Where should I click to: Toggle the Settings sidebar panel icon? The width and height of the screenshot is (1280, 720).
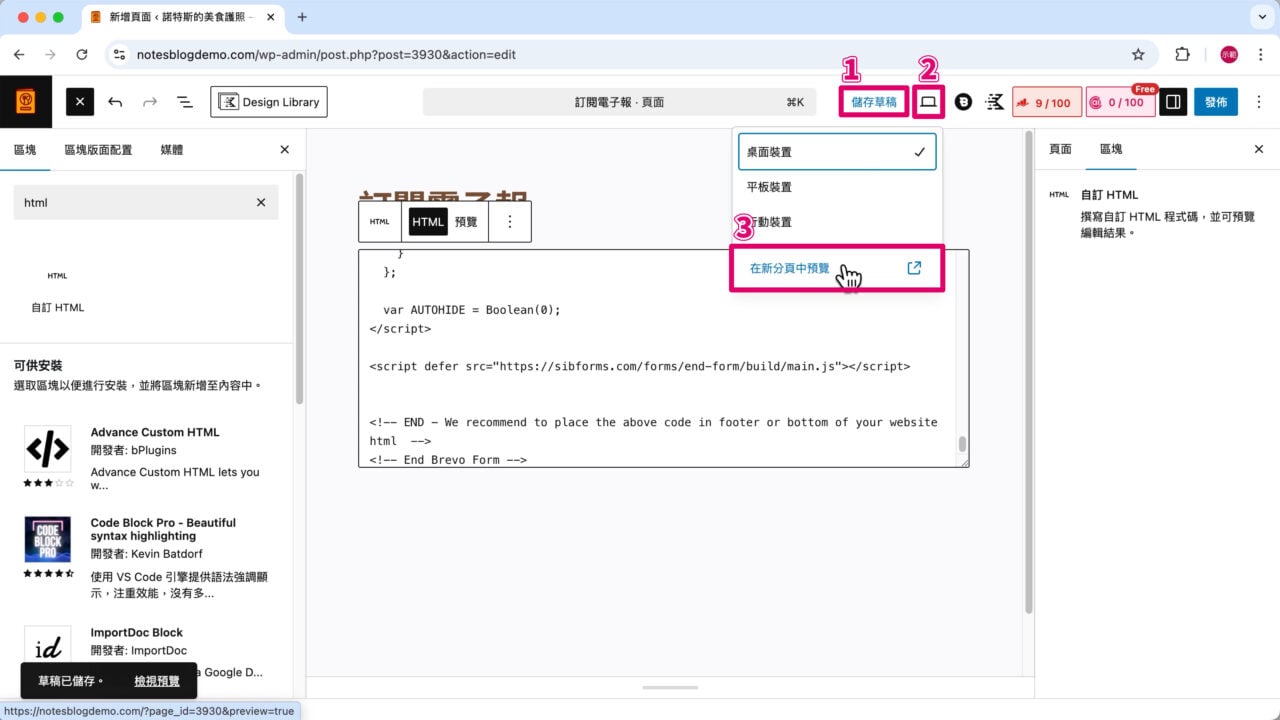[1172, 101]
